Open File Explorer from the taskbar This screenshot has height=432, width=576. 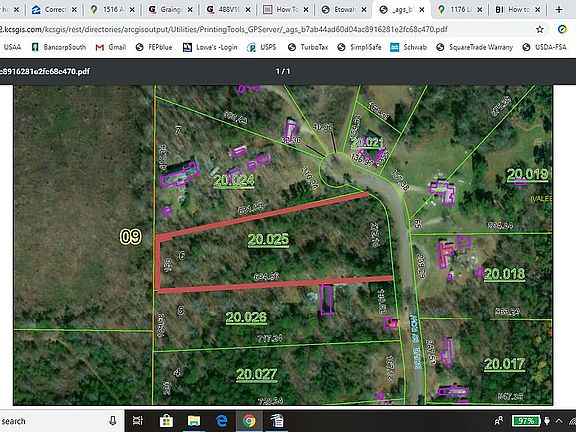194,421
